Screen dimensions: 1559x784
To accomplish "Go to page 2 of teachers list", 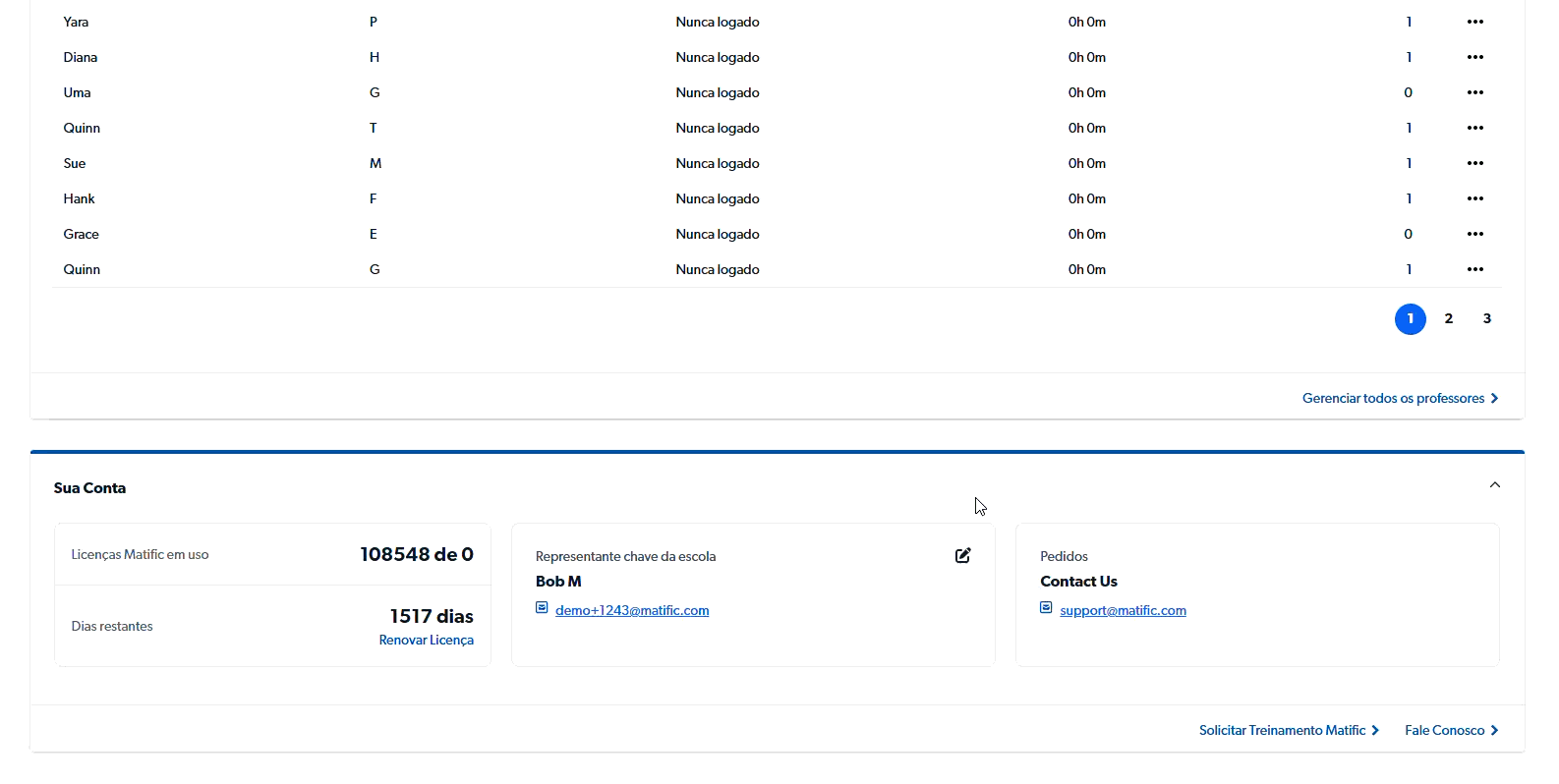I will pos(1448,318).
